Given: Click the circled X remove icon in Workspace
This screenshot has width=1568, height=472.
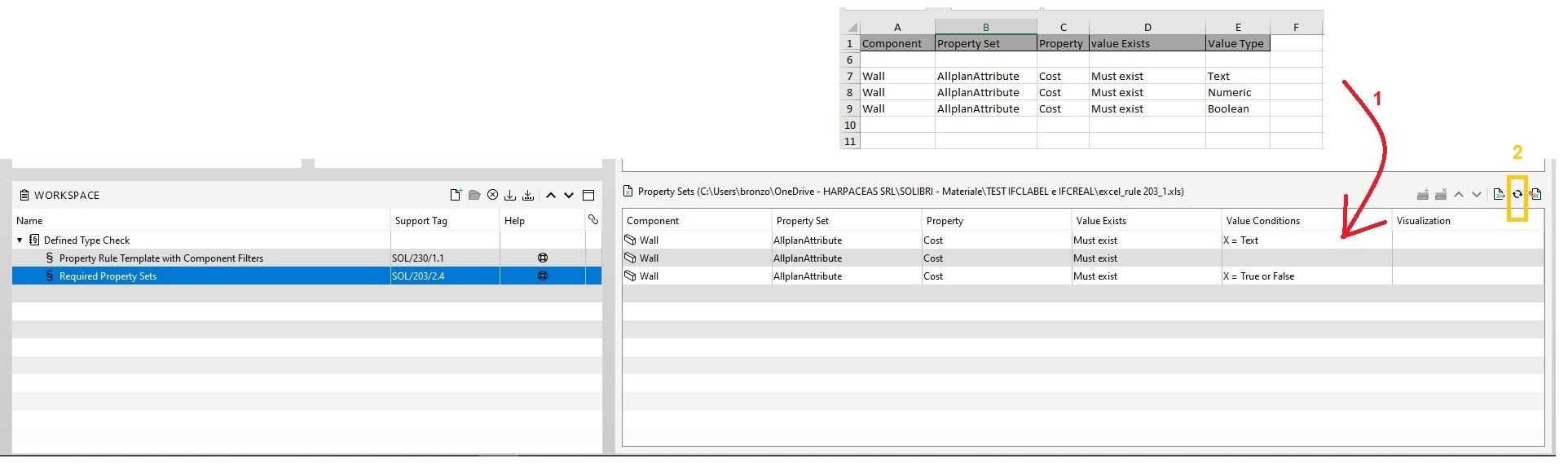Looking at the screenshot, I should 492,195.
